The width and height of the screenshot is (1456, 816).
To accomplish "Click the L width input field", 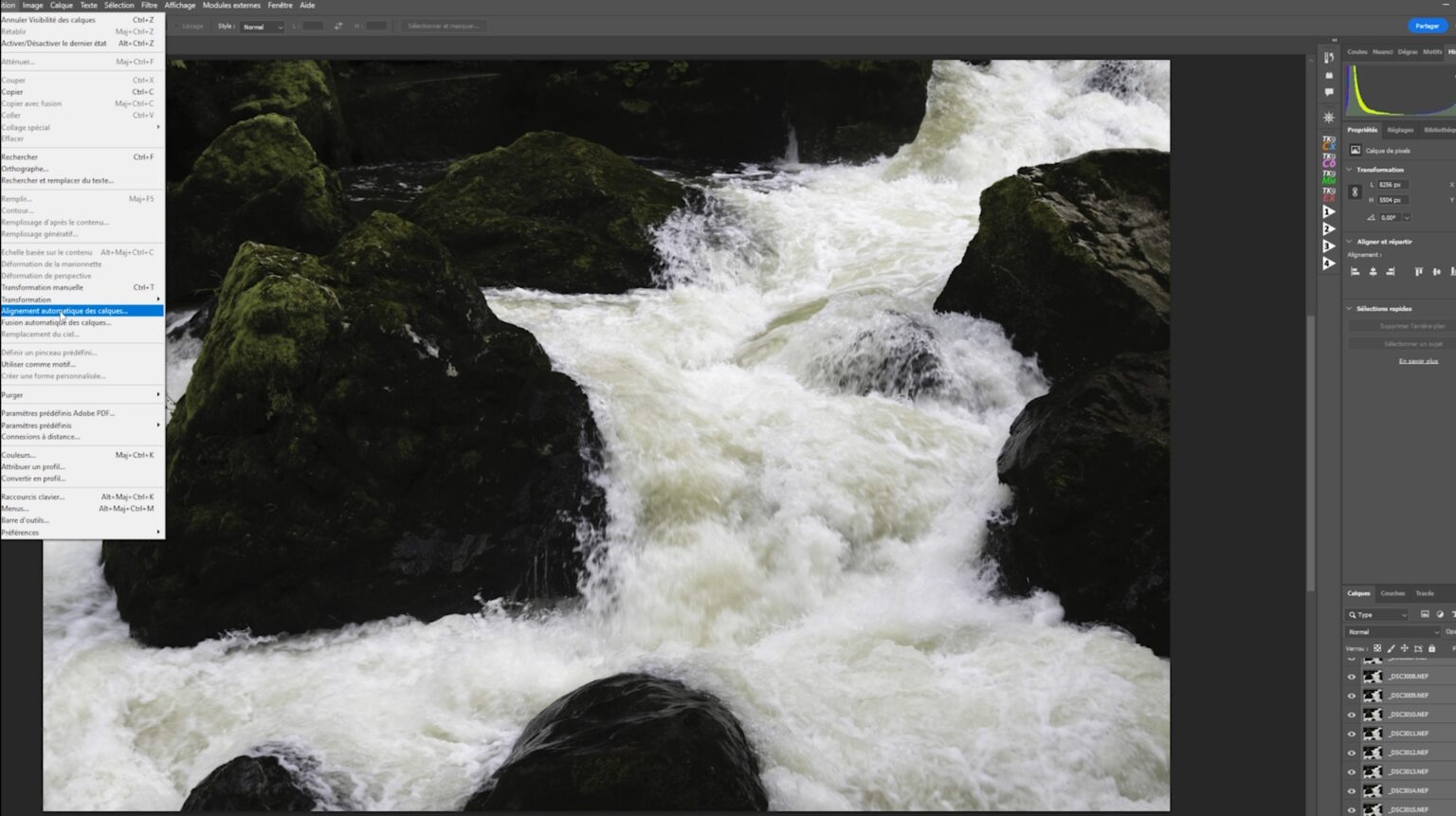I will (1392, 185).
